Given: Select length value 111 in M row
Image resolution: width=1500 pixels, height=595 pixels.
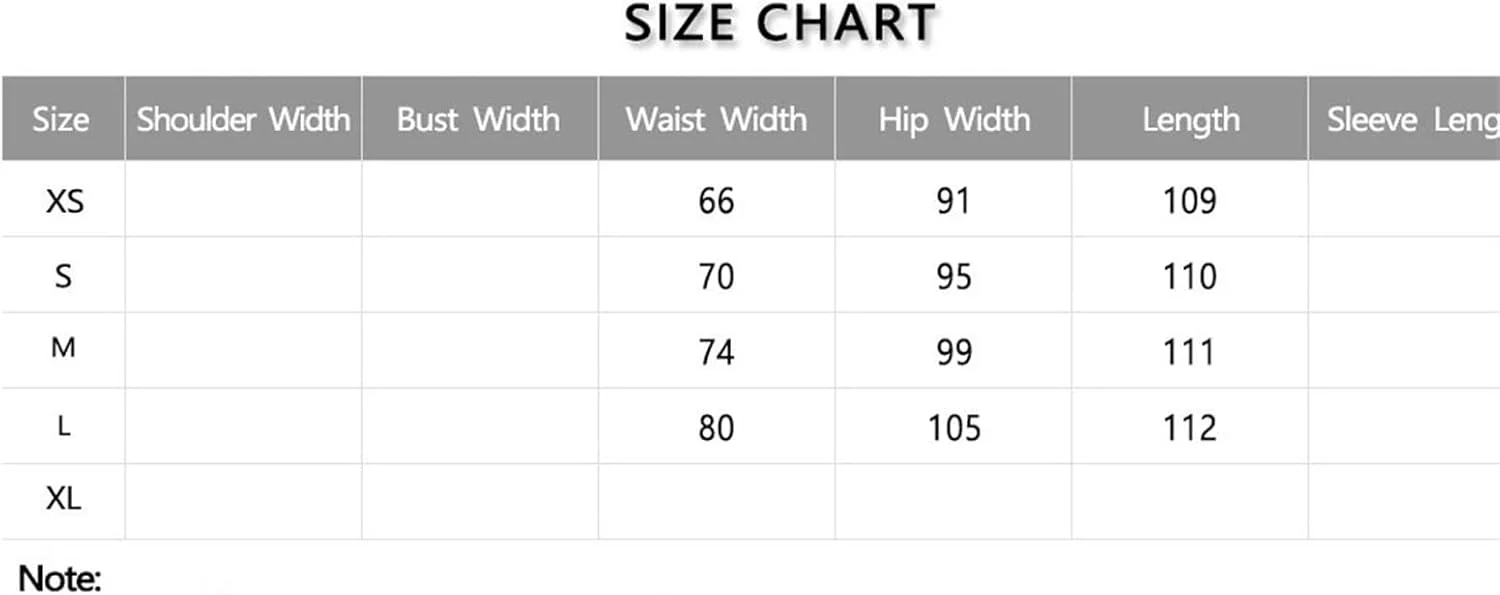Looking at the screenshot, I should (x=1189, y=352).
